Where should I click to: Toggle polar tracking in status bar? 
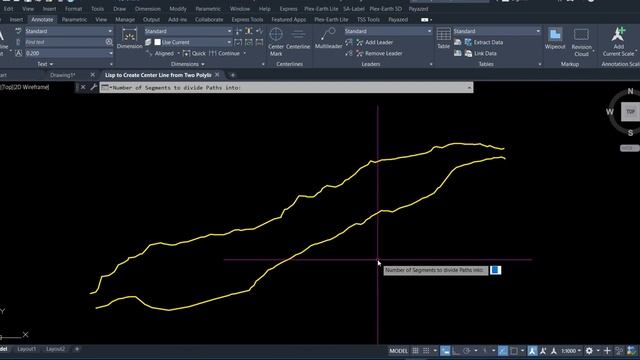(467, 351)
